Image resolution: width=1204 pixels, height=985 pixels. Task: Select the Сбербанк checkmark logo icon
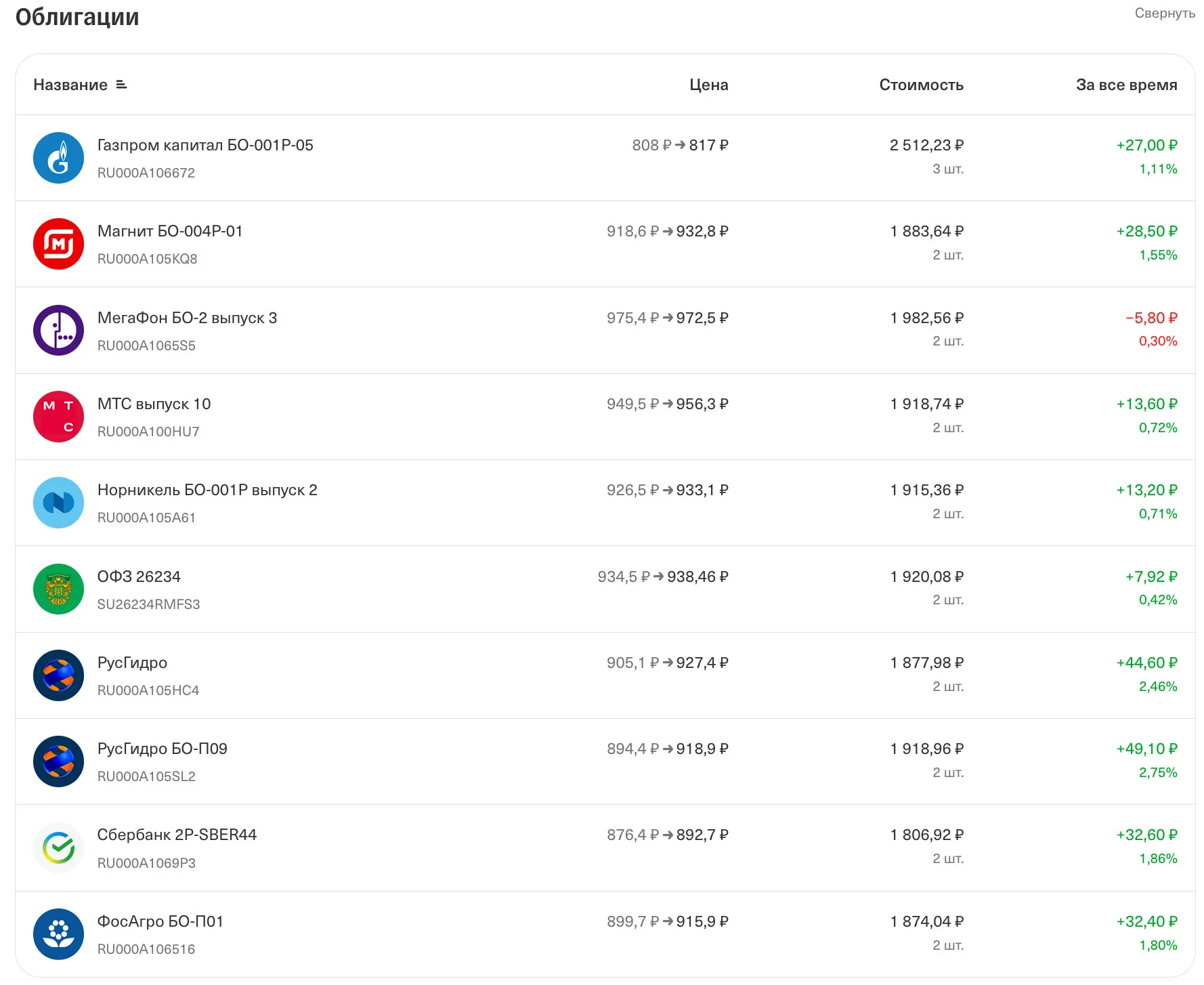tap(59, 847)
